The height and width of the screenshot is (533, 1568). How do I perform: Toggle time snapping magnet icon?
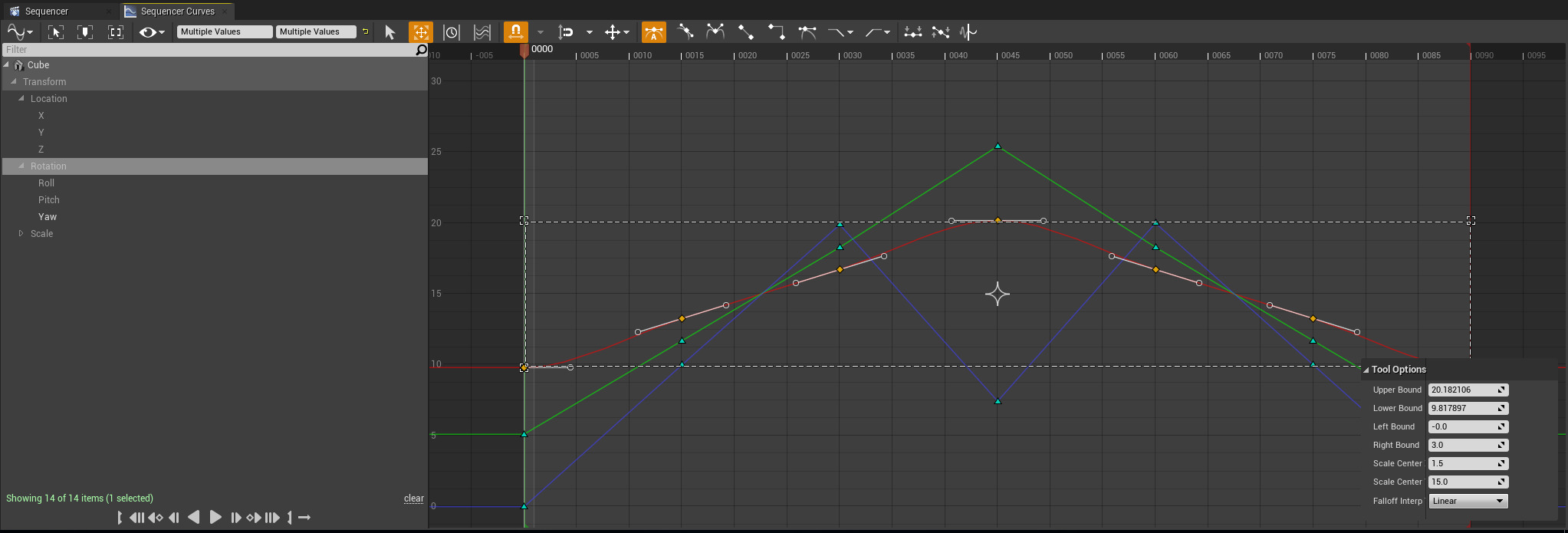click(515, 32)
